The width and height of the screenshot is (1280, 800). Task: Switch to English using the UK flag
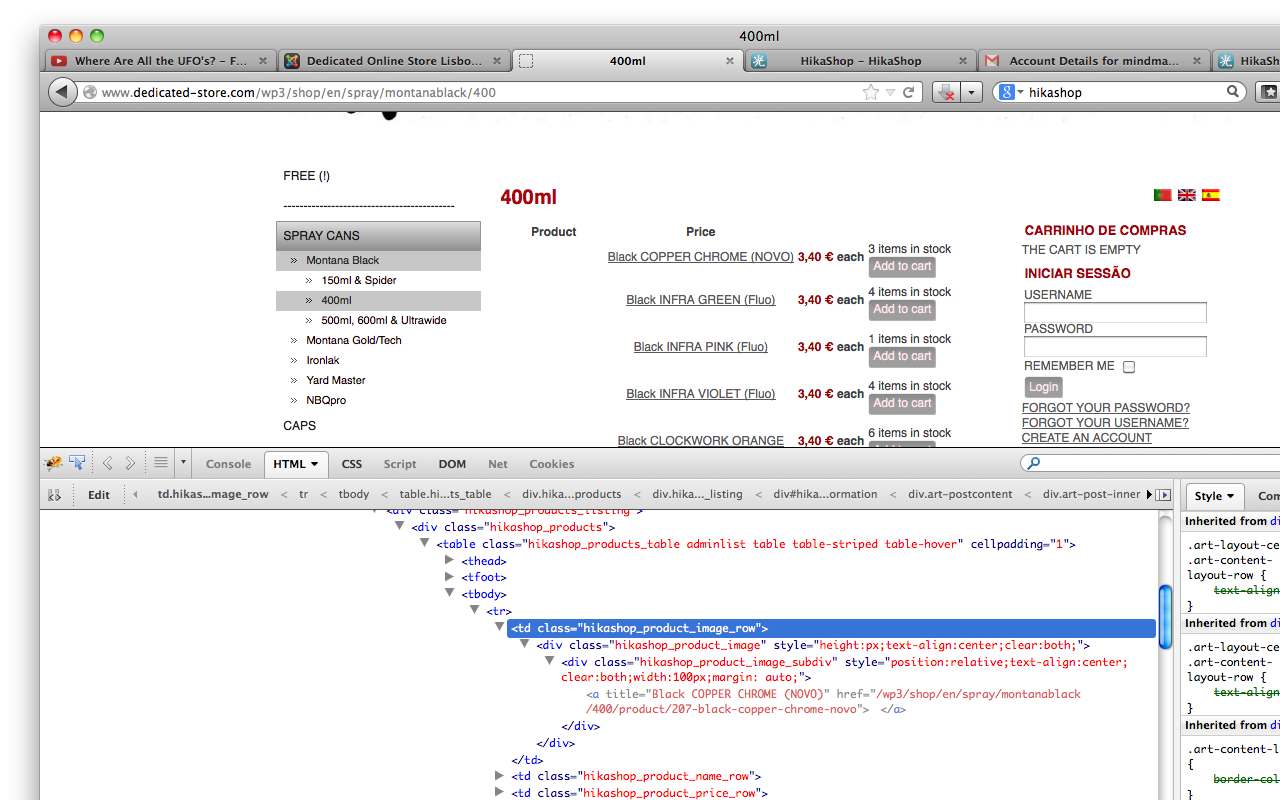pos(1186,195)
